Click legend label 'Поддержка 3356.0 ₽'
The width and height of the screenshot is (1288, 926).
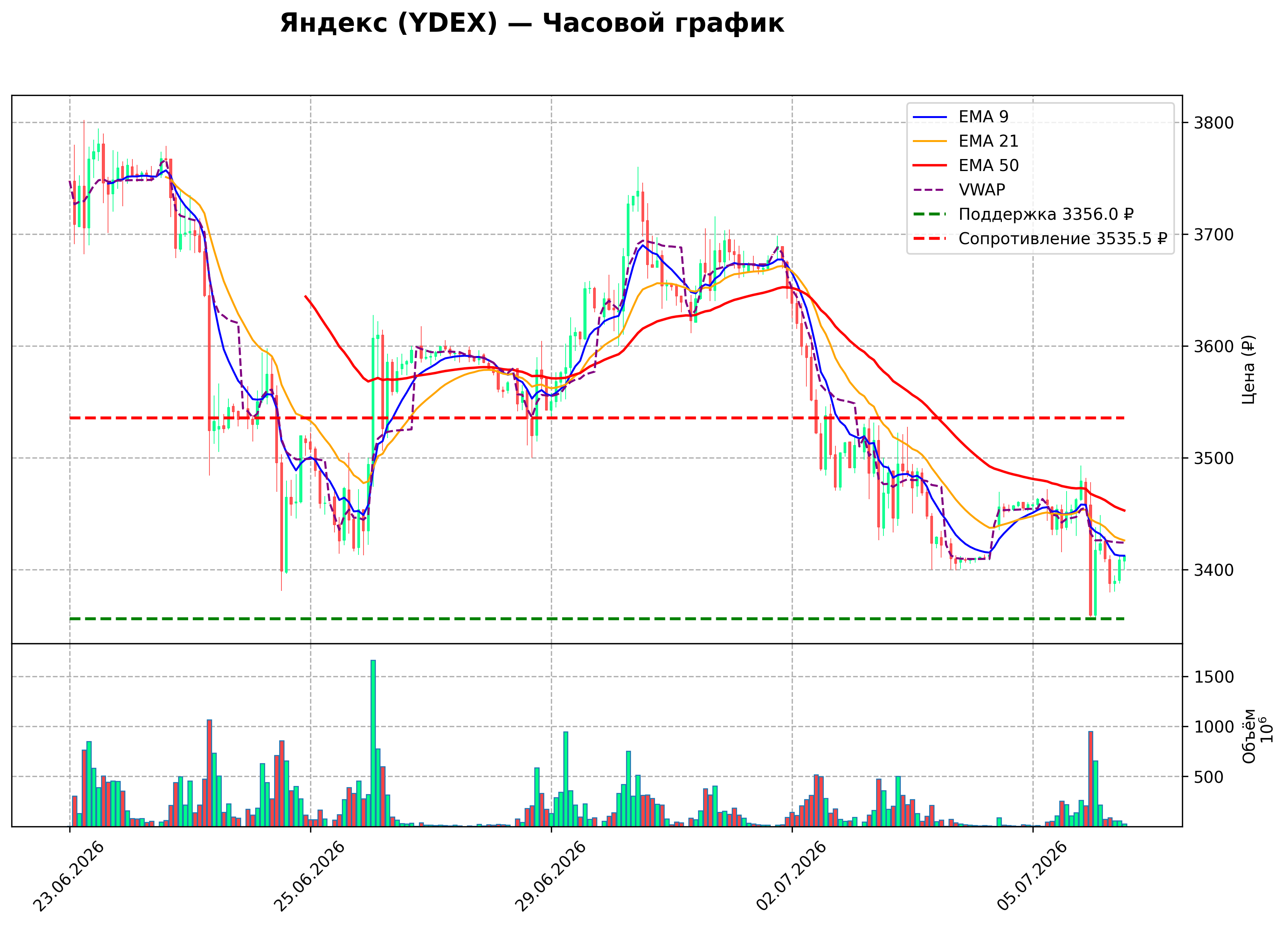tap(1046, 214)
